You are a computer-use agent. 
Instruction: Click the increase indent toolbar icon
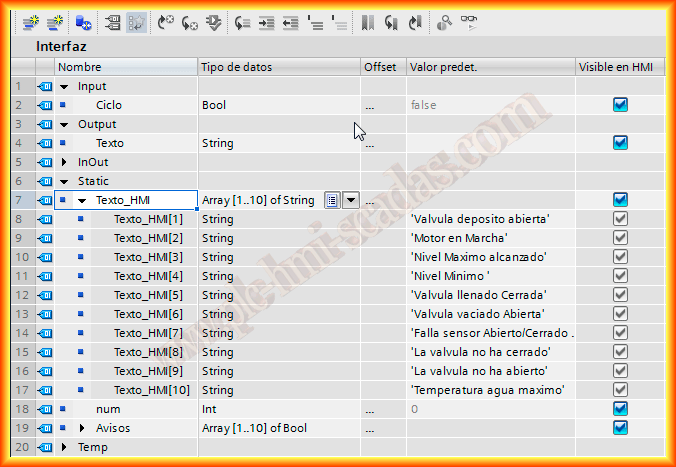coord(265,21)
